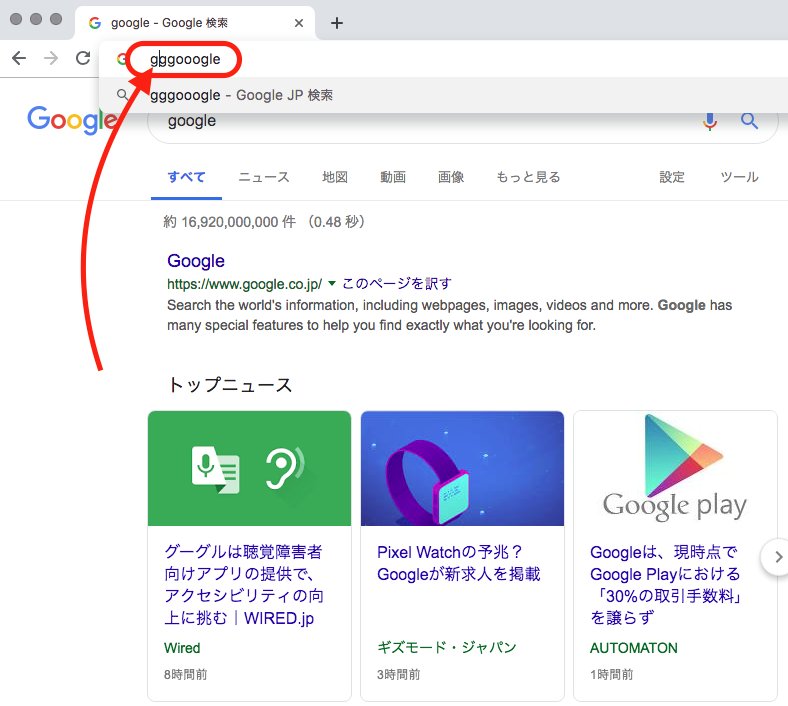Click the 'AUTOMATON' source label
The width and height of the screenshot is (788, 706).
[633, 648]
